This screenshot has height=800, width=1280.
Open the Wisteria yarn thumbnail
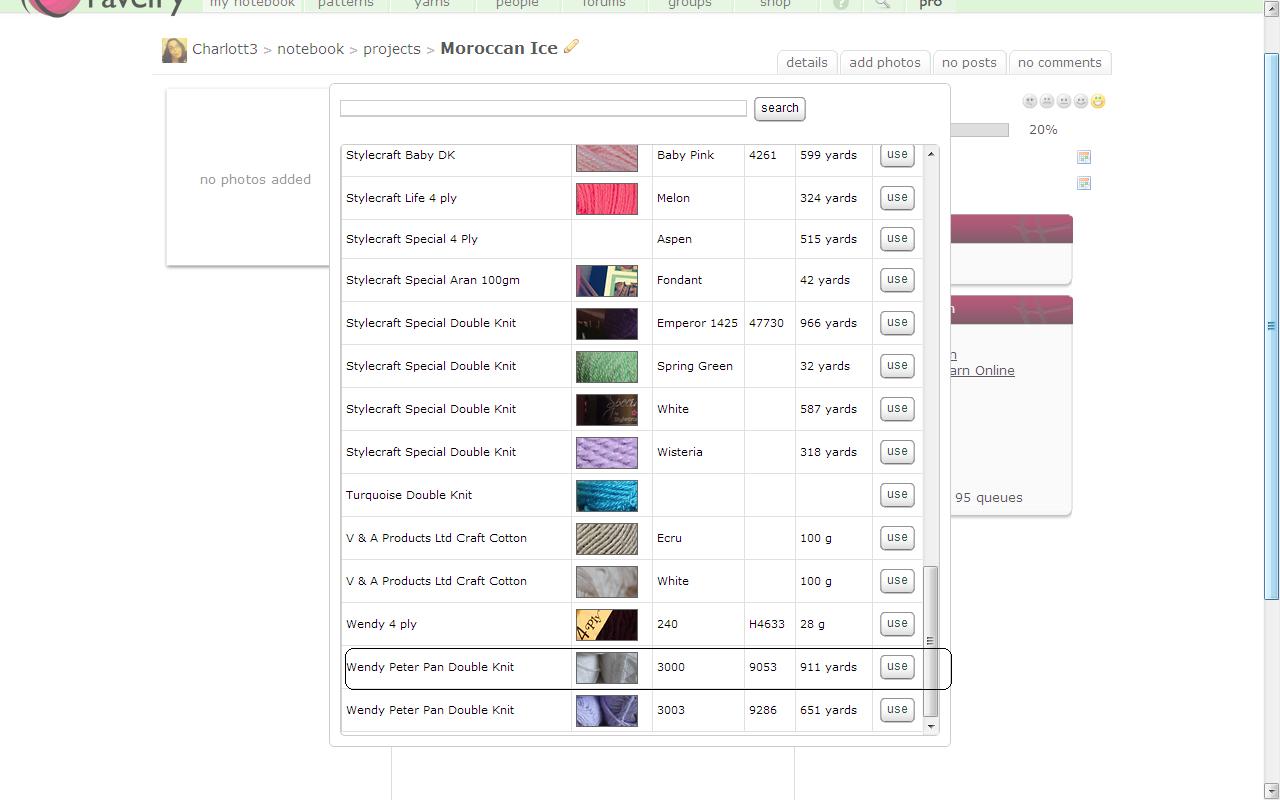pyautogui.click(x=607, y=453)
